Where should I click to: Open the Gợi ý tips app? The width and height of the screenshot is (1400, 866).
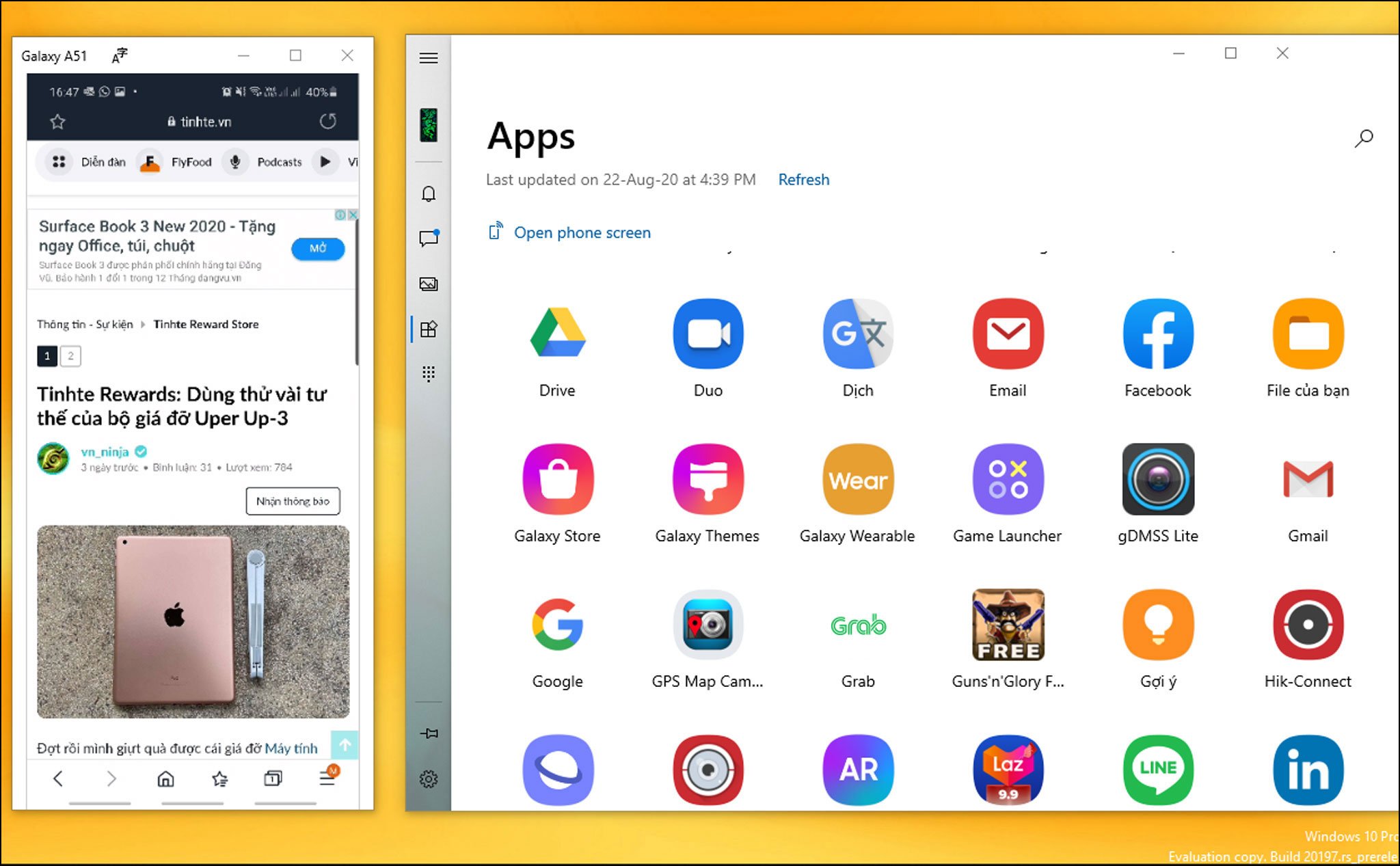pyautogui.click(x=1158, y=625)
